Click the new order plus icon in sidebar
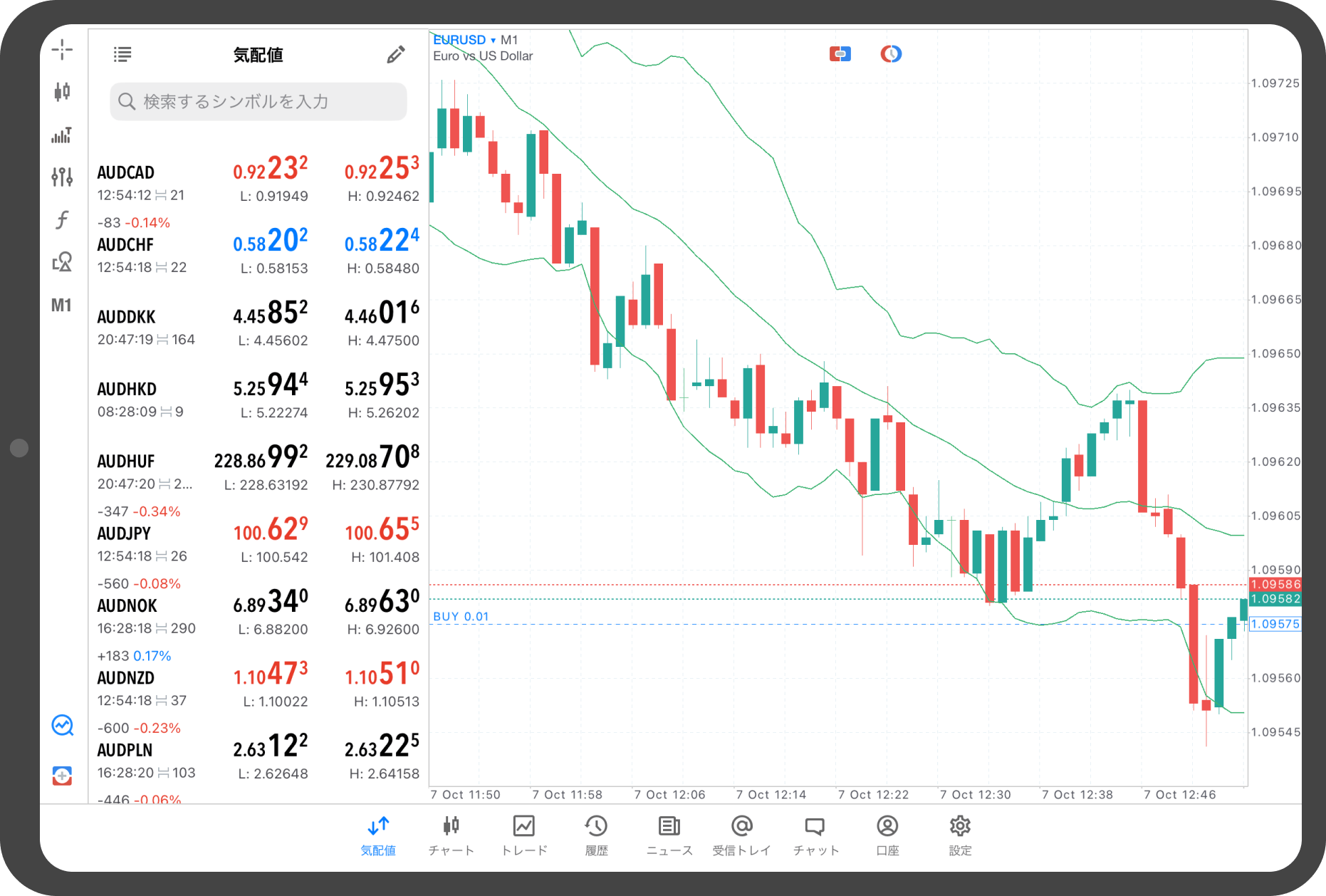Screen dimensions: 1326x896 point(62,776)
